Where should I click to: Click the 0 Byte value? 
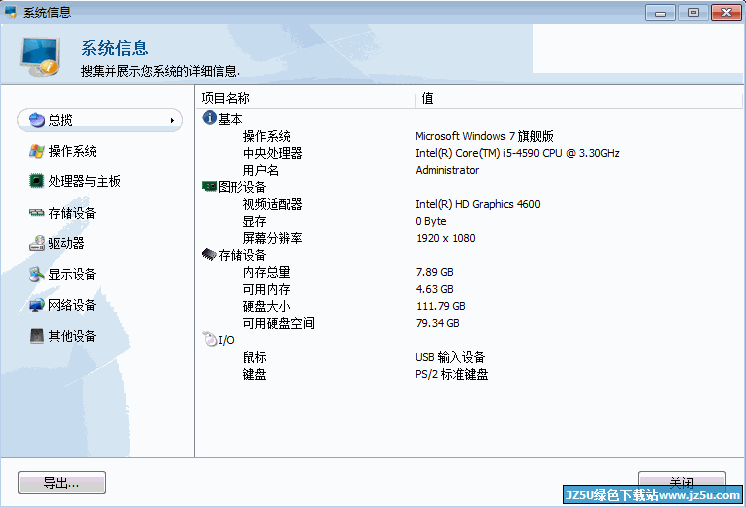point(431,221)
